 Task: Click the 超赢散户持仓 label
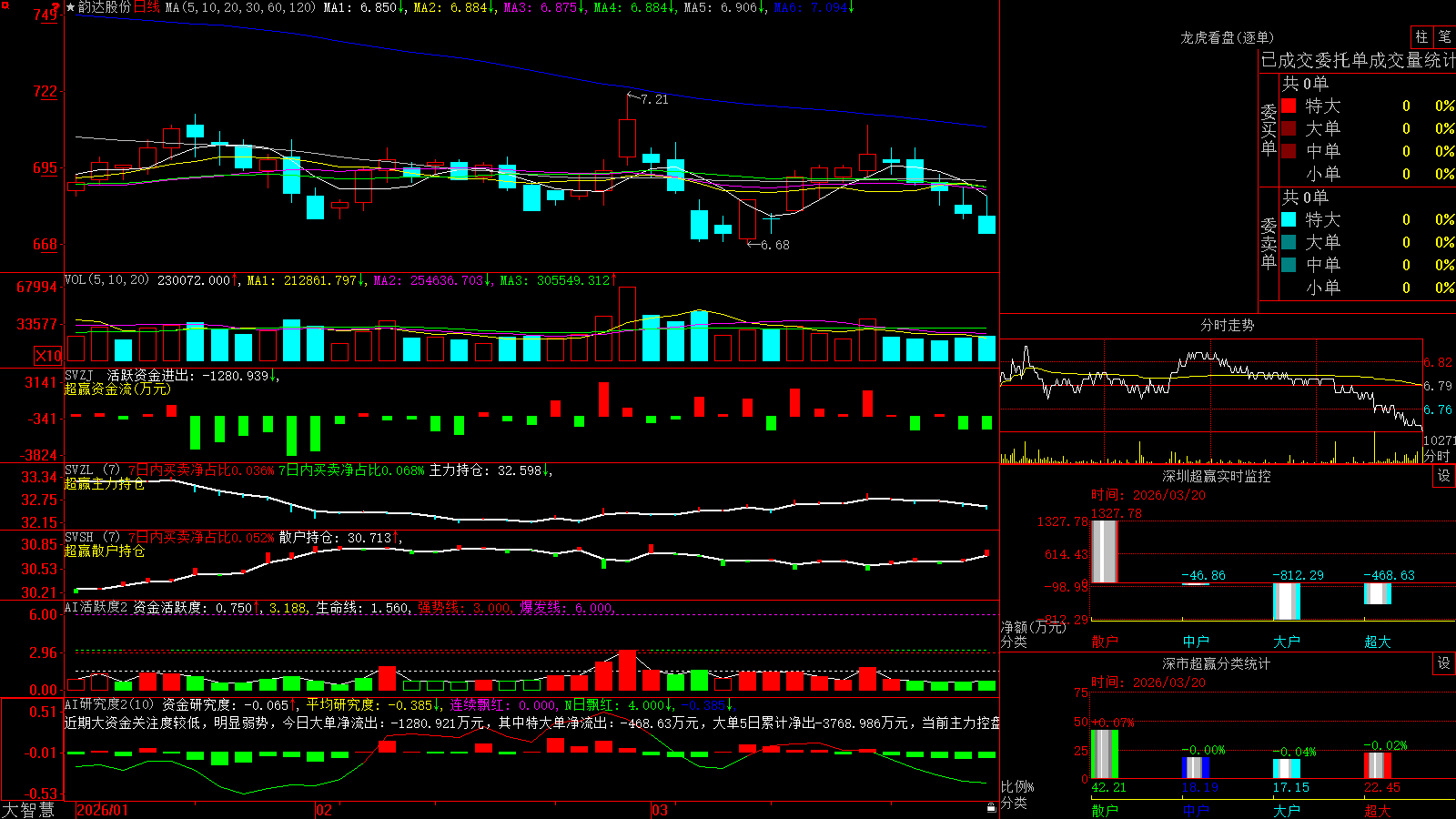[x=105, y=551]
